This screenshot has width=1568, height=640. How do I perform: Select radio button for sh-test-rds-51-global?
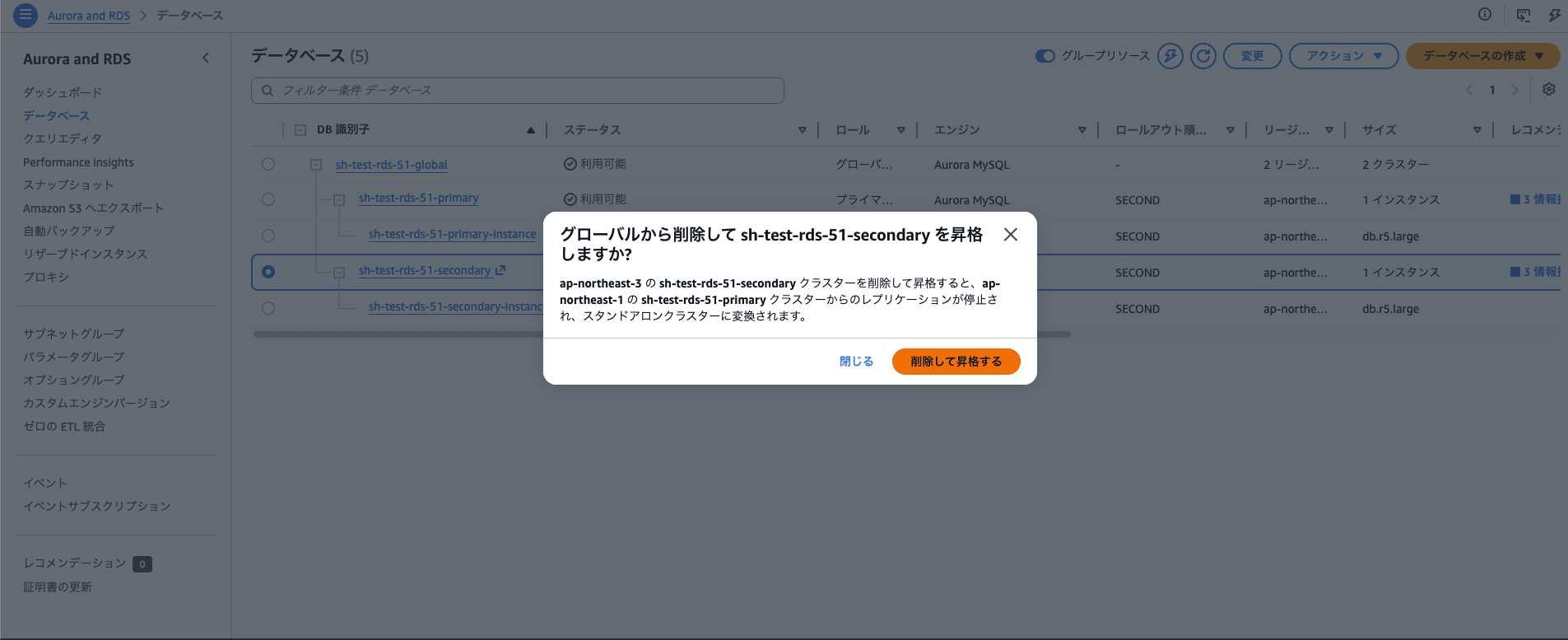click(x=268, y=164)
